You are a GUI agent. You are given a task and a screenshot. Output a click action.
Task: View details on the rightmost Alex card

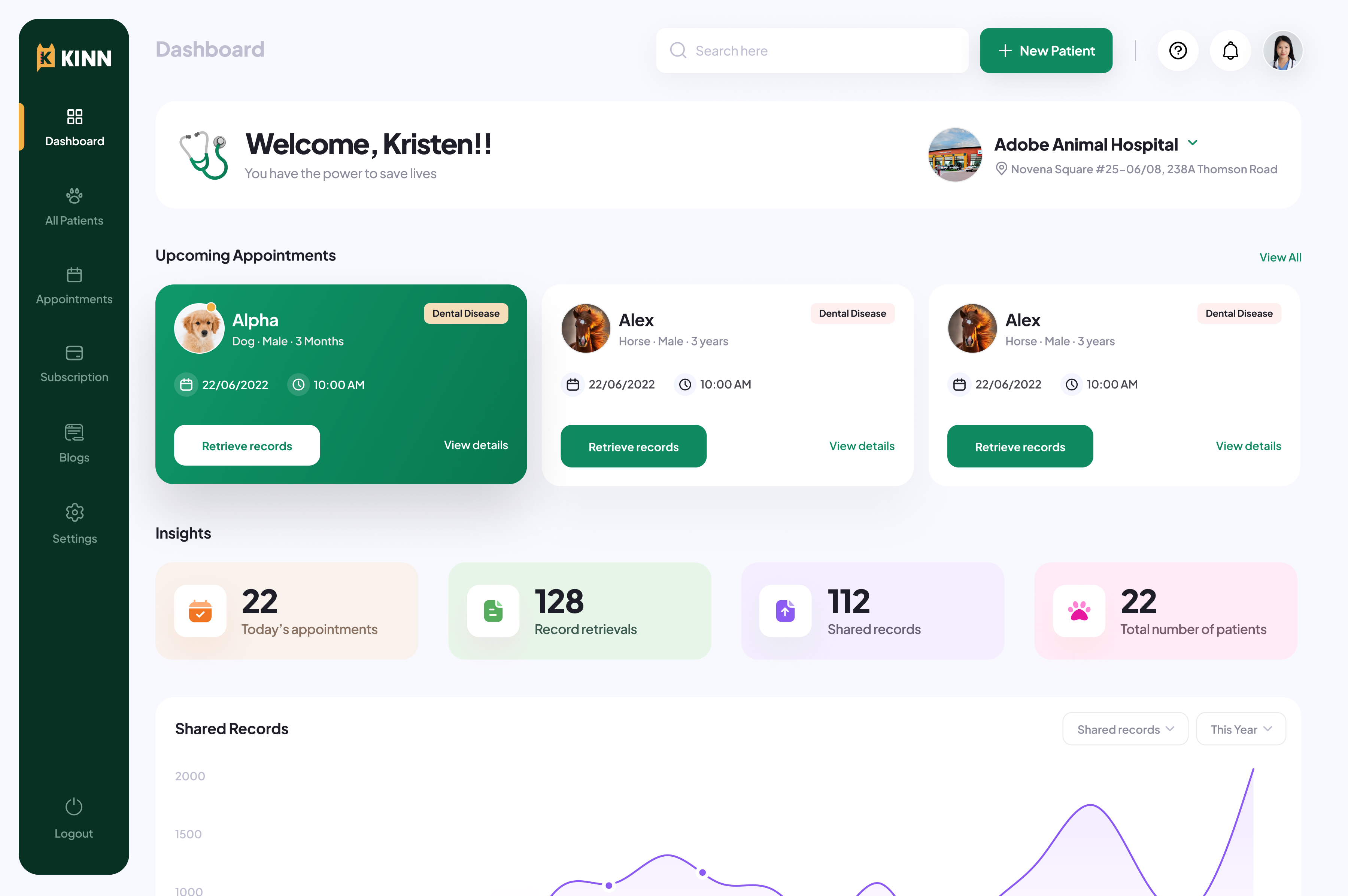click(1248, 446)
